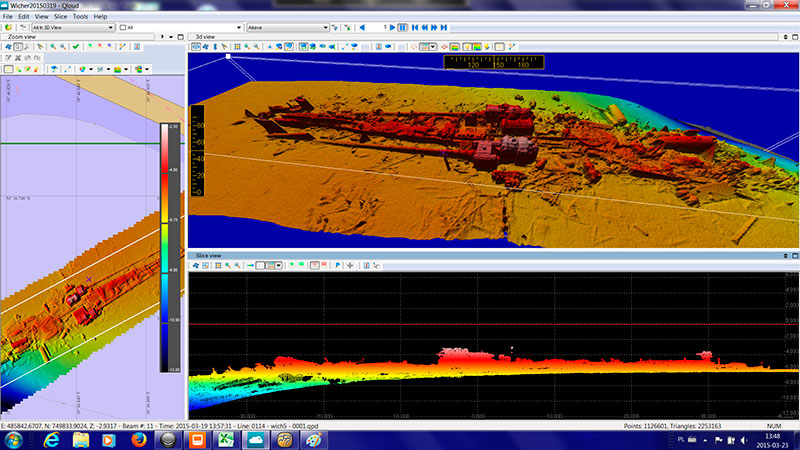Screen dimensions: 800x450
Task: Click the blue step-back arrow in top toolbar
Action: pos(361,28)
